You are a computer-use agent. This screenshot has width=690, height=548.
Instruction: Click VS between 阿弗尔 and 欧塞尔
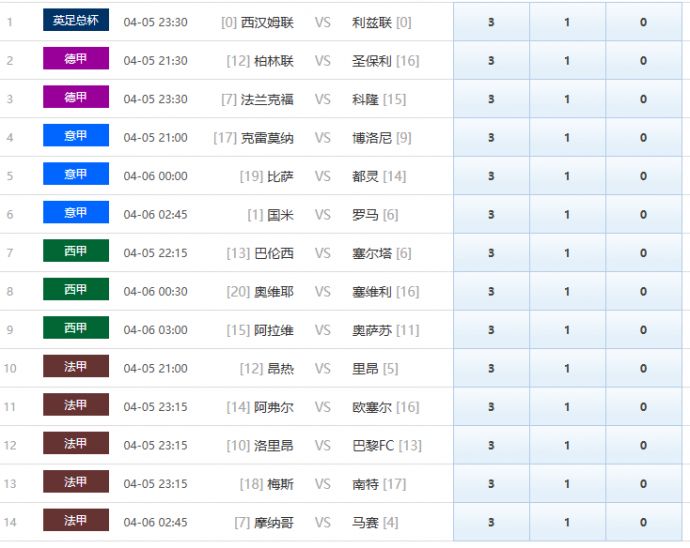tap(322, 407)
